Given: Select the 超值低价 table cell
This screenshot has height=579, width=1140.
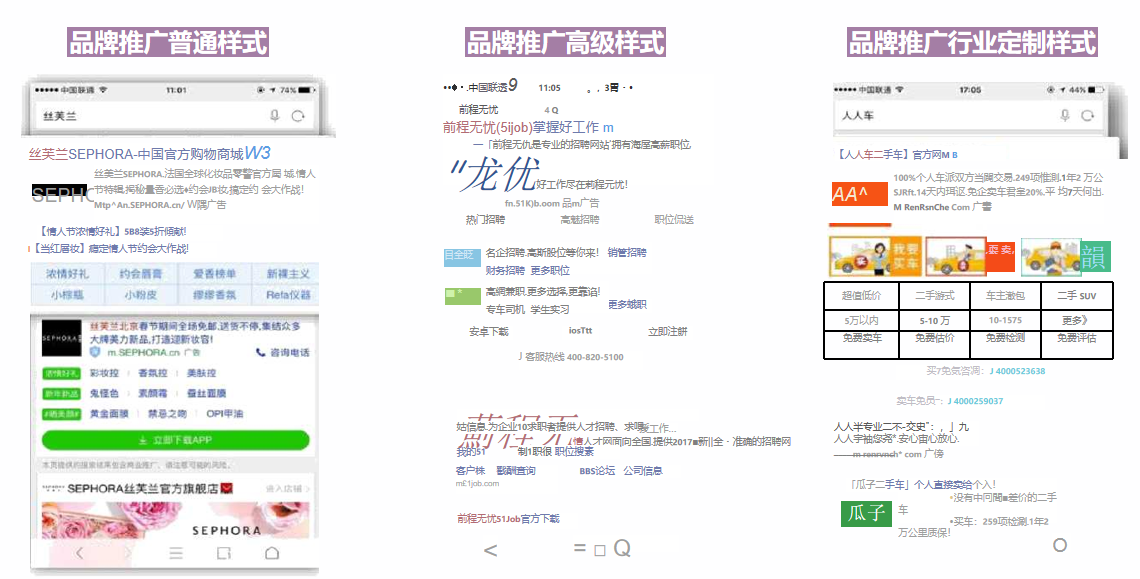Looking at the screenshot, I should pyautogui.click(x=862, y=296).
